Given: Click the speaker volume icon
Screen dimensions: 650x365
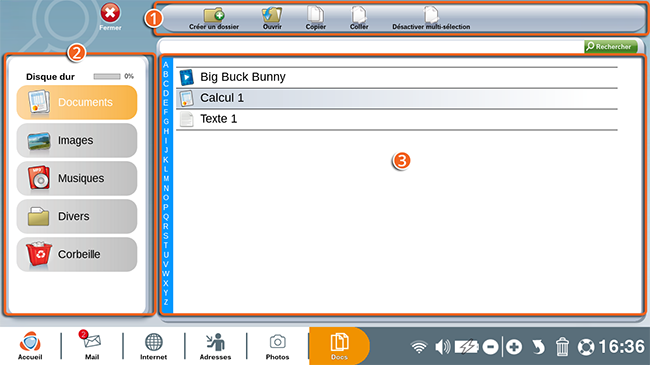Looking at the screenshot, I should (442, 347).
